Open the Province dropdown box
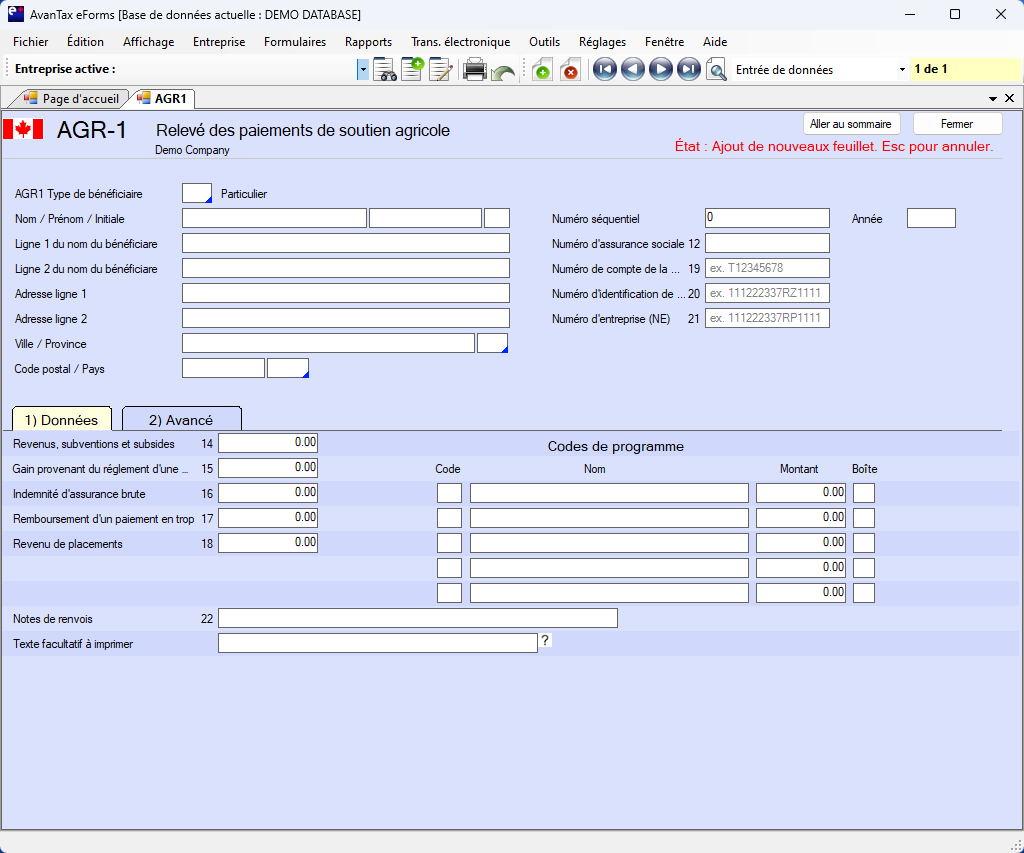Image resolution: width=1024 pixels, height=853 pixels. [493, 344]
